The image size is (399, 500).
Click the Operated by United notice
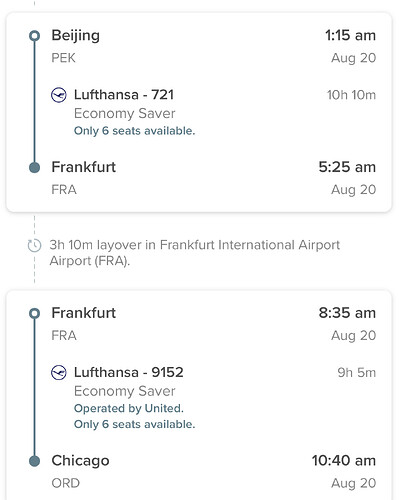pyautogui.click(x=129, y=408)
